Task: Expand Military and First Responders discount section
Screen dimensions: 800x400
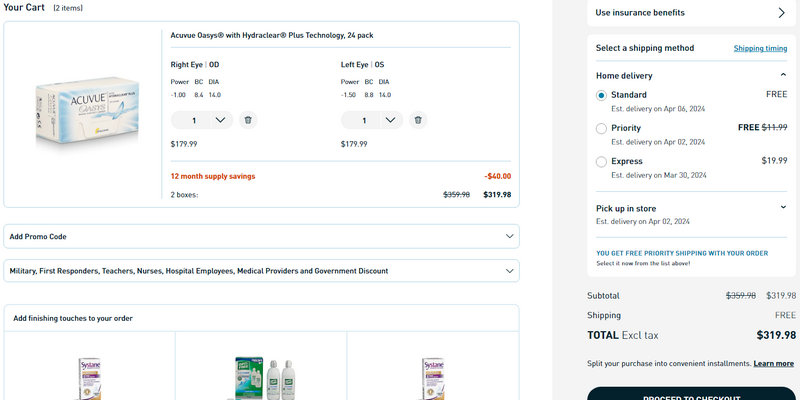Action: (511, 270)
